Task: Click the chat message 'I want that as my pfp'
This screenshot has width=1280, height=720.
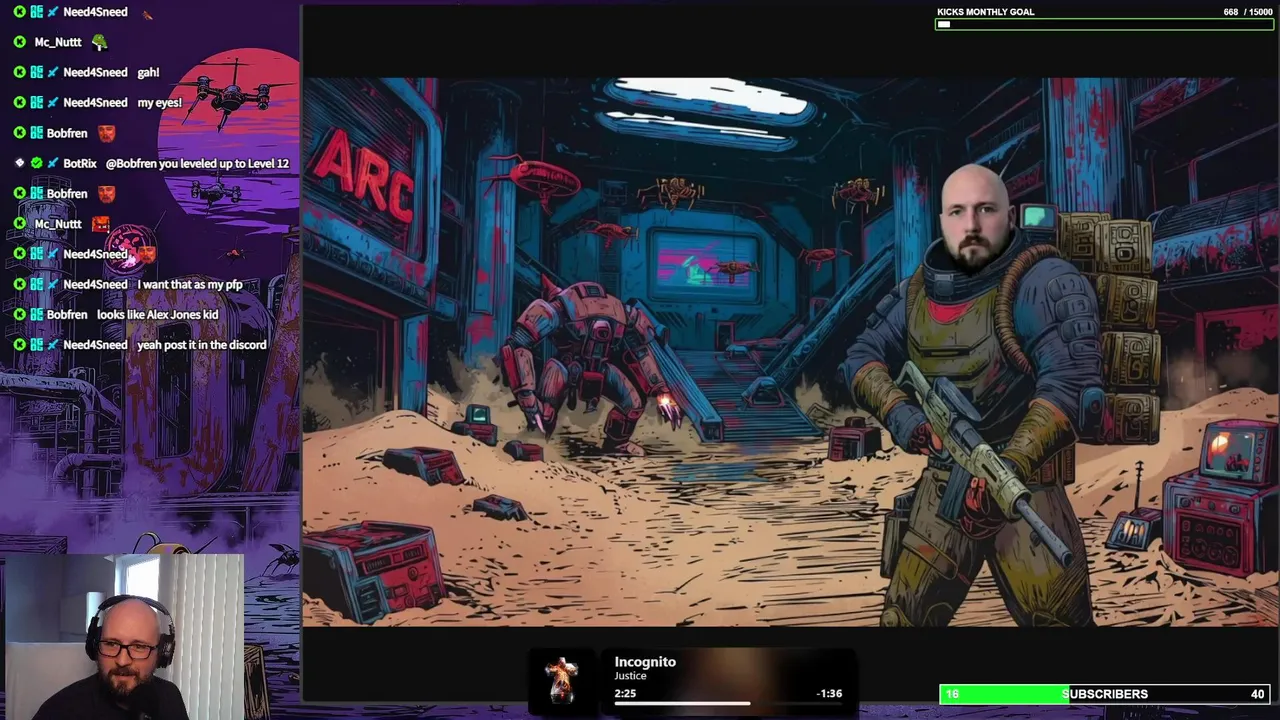Action: point(190,285)
